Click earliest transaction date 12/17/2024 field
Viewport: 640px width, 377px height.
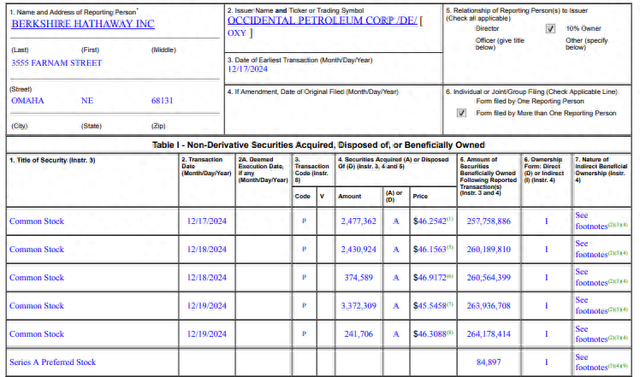[247, 69]
